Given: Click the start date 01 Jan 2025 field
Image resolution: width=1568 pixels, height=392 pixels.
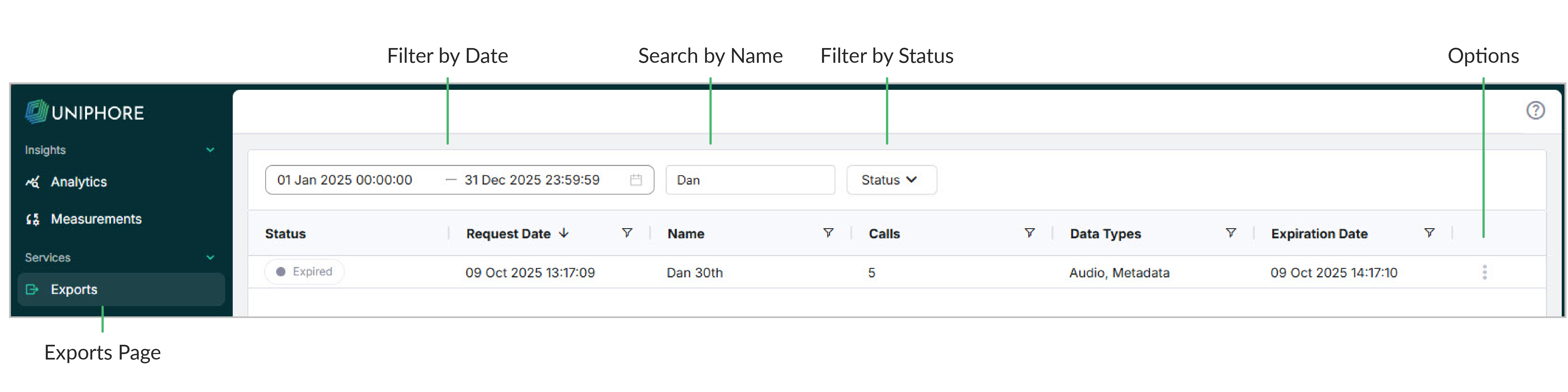Looking at the screenshot, I should pos(345,180).
